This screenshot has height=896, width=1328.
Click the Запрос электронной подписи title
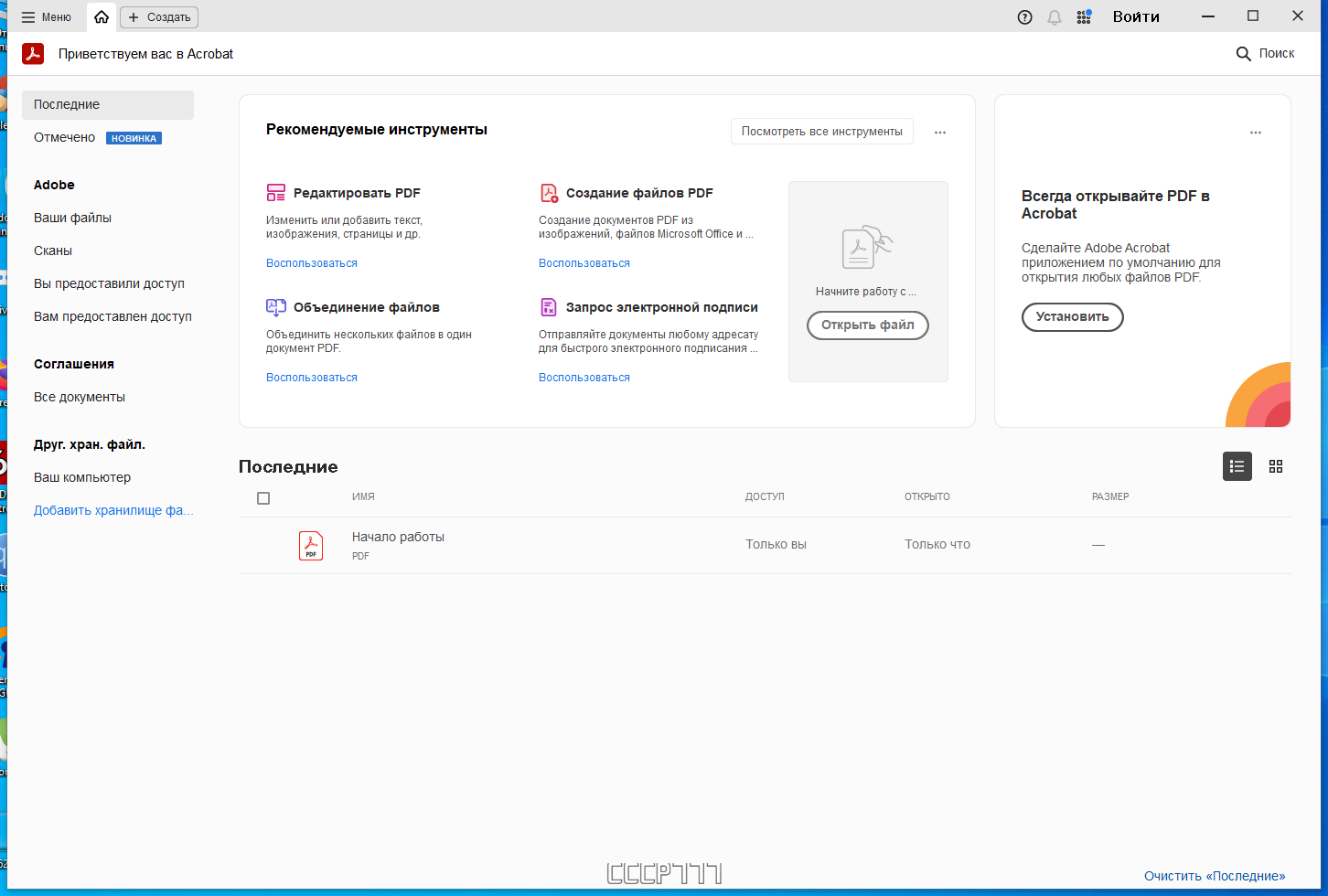(662, 307)
